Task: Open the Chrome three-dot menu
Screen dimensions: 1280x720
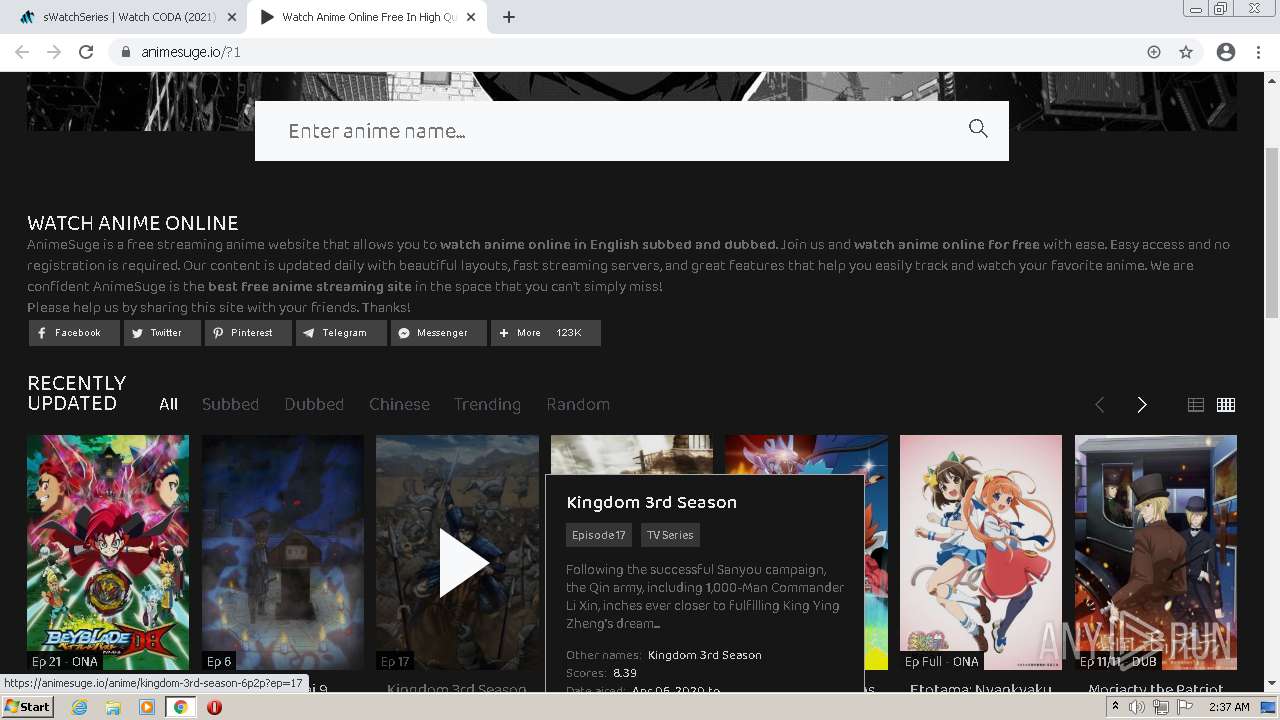Action: (x=1258, y=52)
